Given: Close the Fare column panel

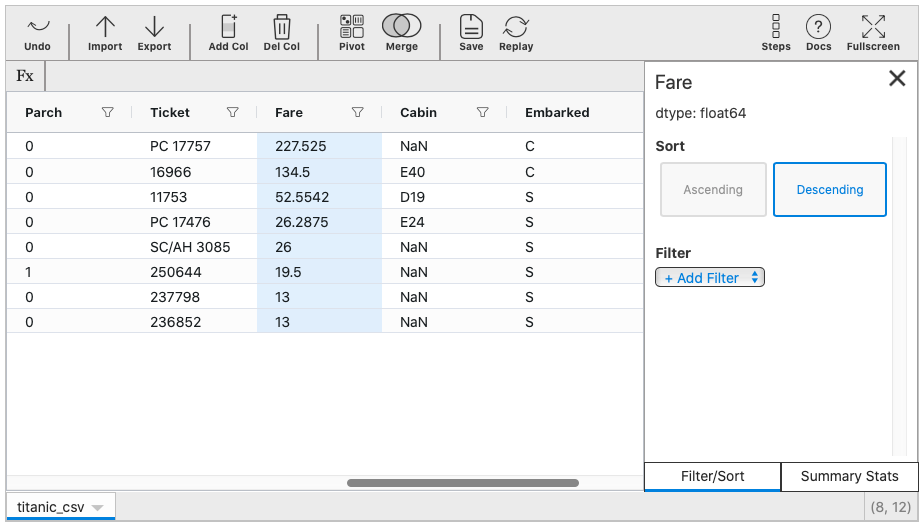Looking at the screenshot, I should (x=897, y=79).
